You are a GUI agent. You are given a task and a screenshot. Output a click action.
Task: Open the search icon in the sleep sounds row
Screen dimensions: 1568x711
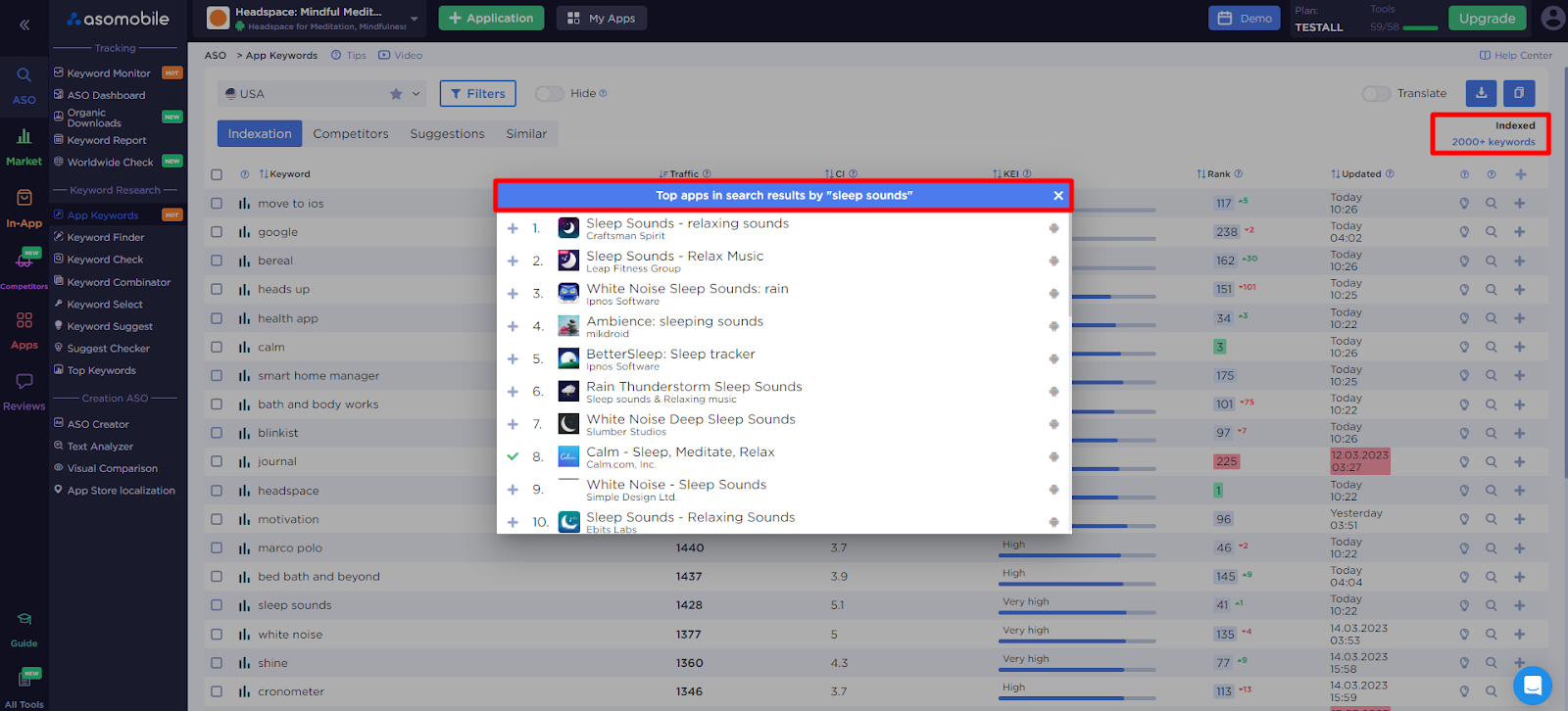[1491, 605]
